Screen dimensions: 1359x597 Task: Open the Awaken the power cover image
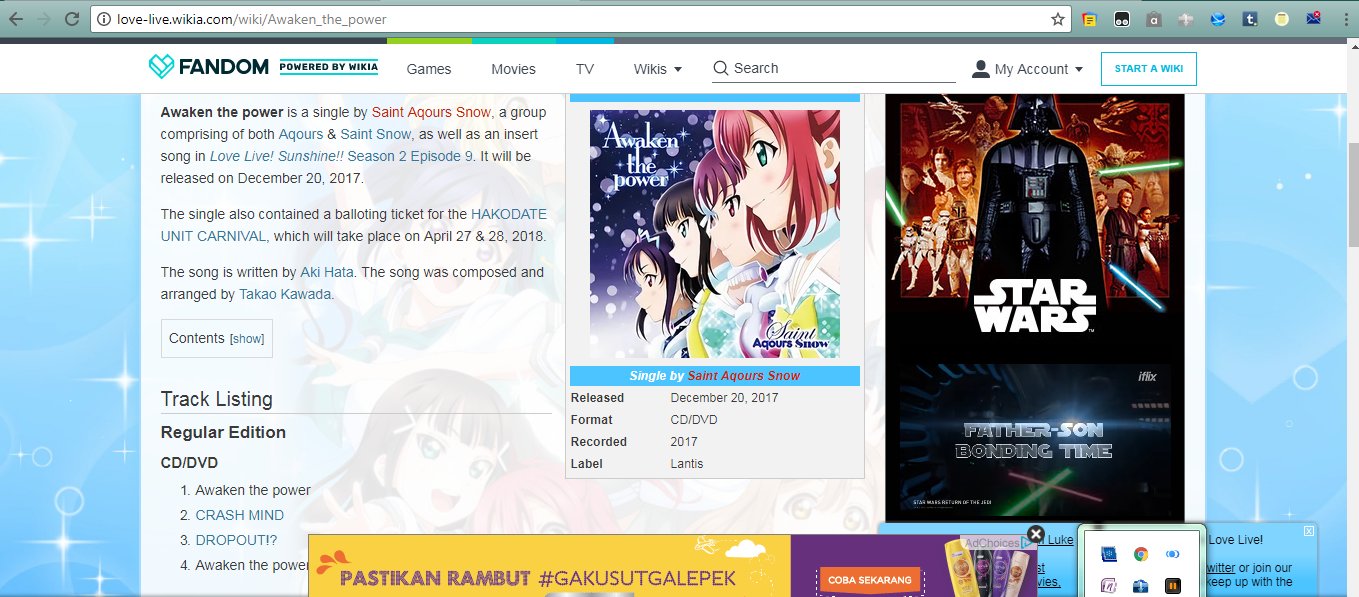click(x=714, y=234)
